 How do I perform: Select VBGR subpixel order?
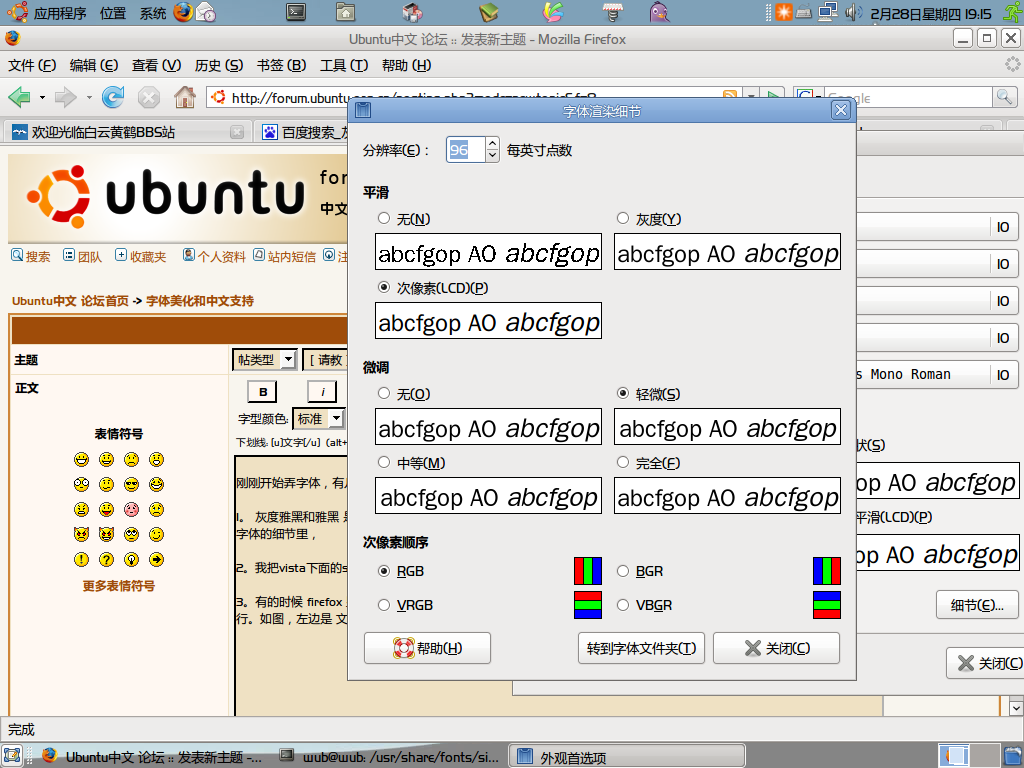(x=623, y=605)
